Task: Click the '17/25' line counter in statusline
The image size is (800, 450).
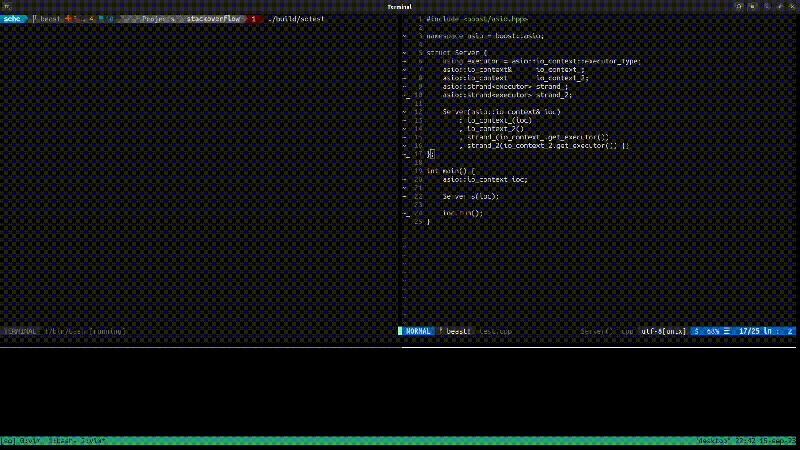Action: tap(749, 331)
